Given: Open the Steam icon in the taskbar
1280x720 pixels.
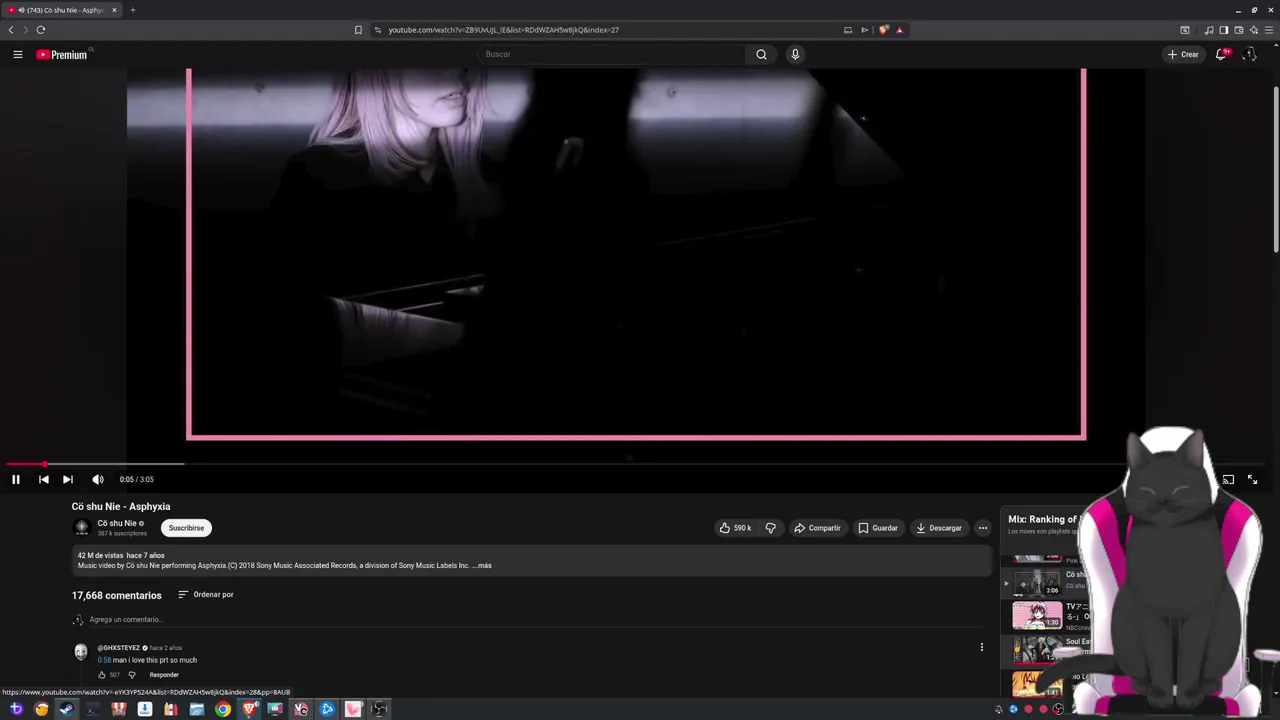Looking at the screenshot, I should pyautogui.click(x=67, y=709).
